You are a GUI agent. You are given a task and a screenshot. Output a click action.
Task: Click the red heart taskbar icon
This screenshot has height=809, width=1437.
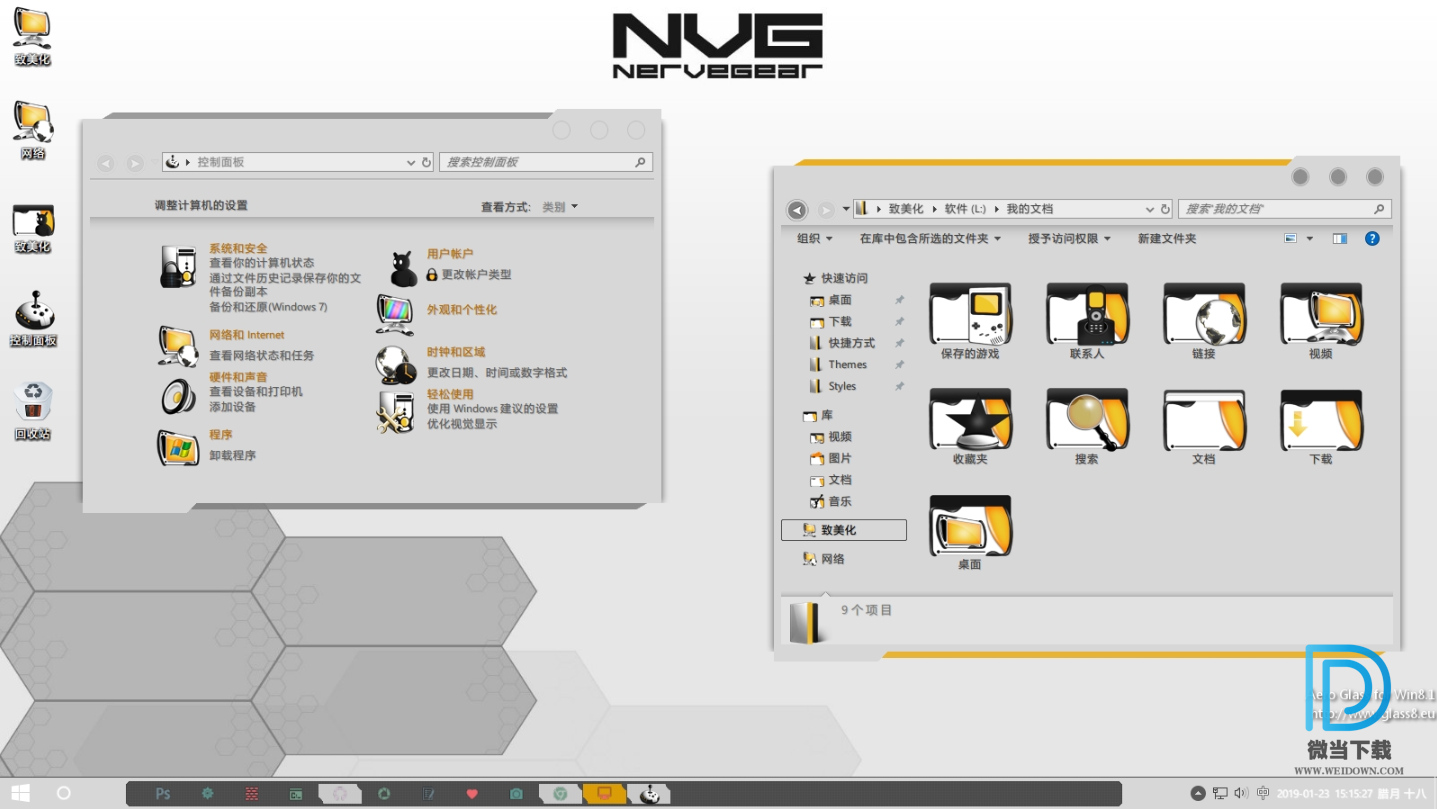[472, 794]
